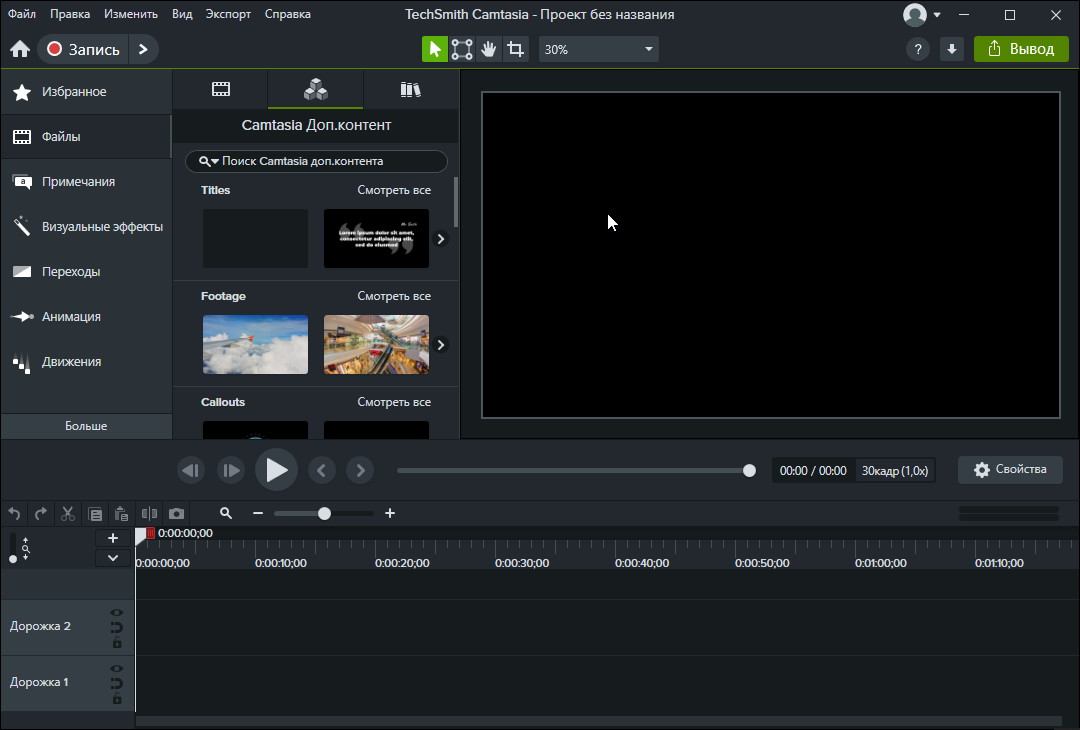Open the Переходы transitions panel
This screenshot has width=1080, height=730.
pyautogui.click(x=86, y=271)
